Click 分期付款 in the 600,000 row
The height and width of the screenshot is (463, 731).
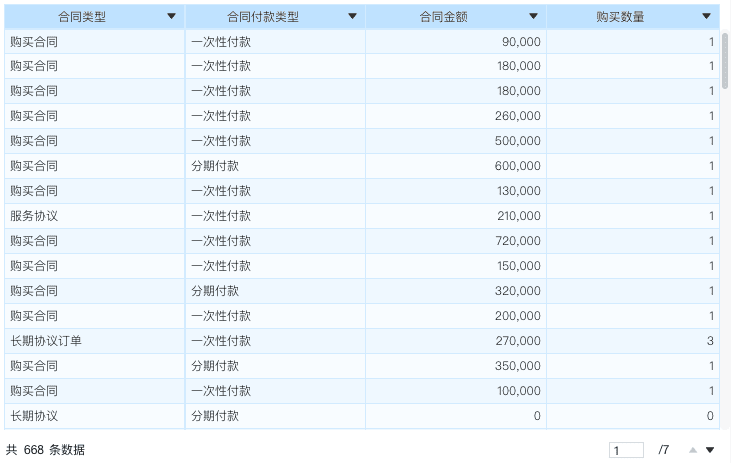point(276,166)
